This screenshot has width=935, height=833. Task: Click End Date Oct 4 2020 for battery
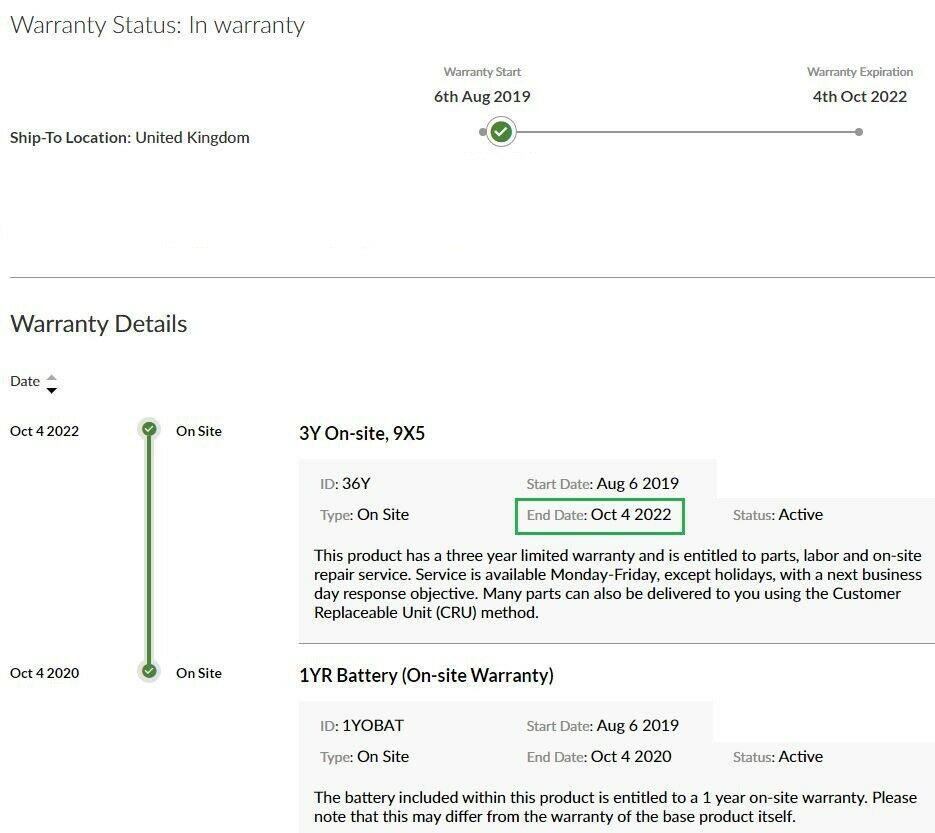599,757
